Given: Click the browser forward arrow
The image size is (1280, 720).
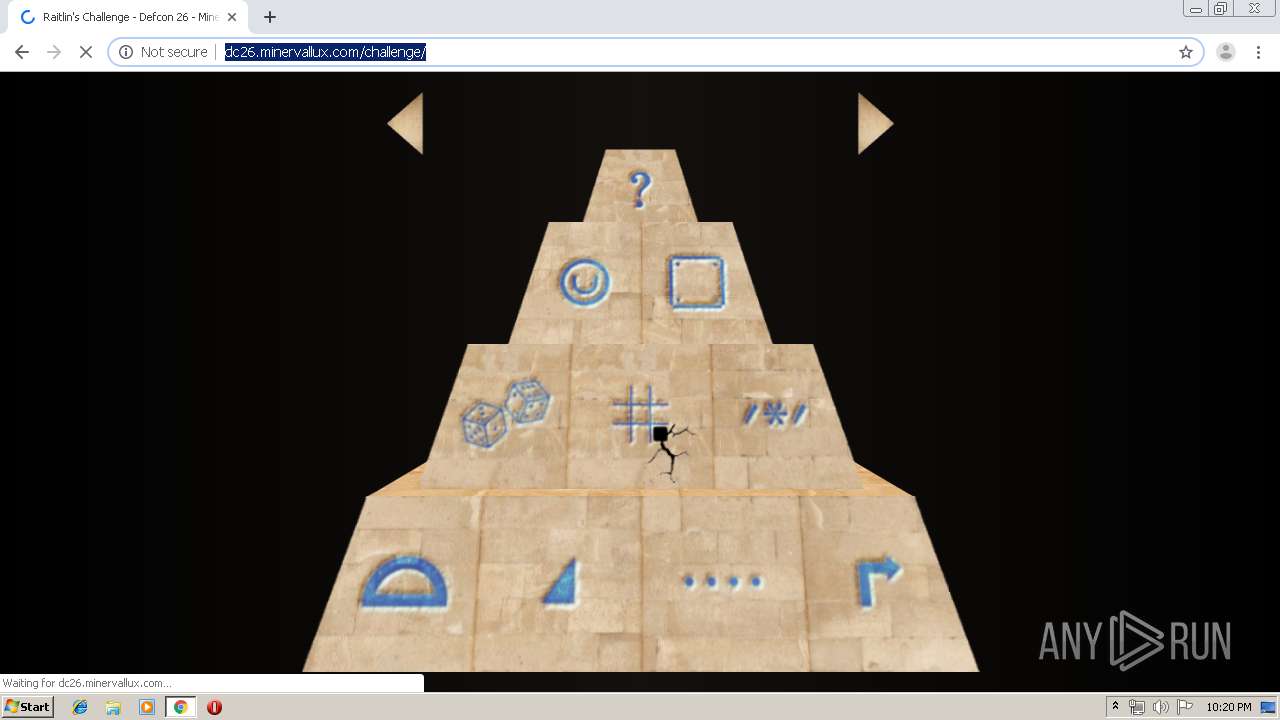Looking at the screenshot, I should [54, 52].
